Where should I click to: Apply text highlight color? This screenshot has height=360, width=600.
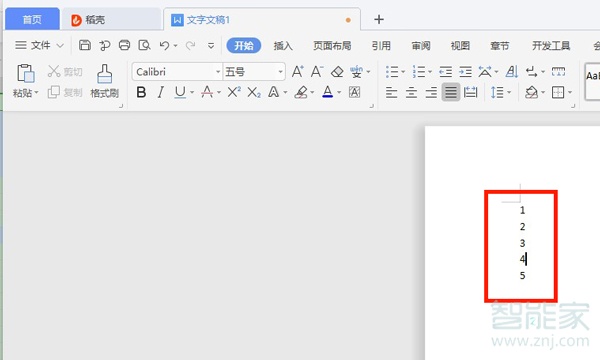(x=301, y=92)
